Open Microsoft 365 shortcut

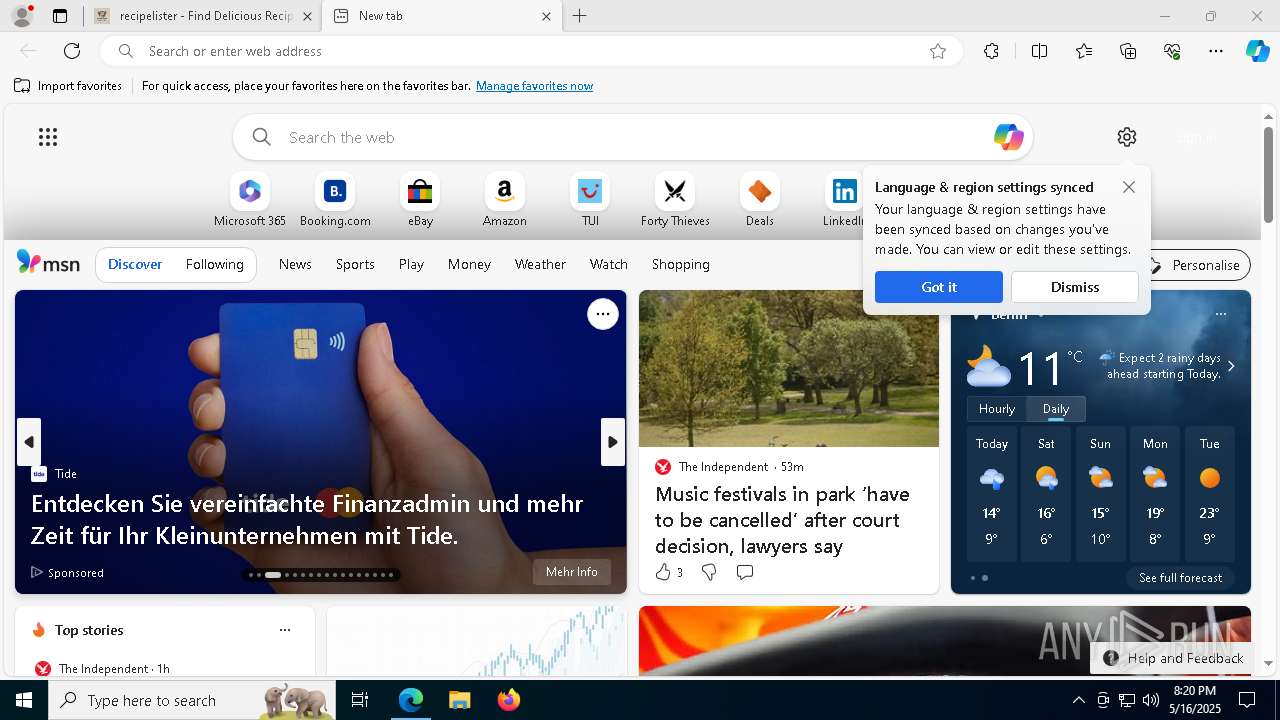pos(250,200)
